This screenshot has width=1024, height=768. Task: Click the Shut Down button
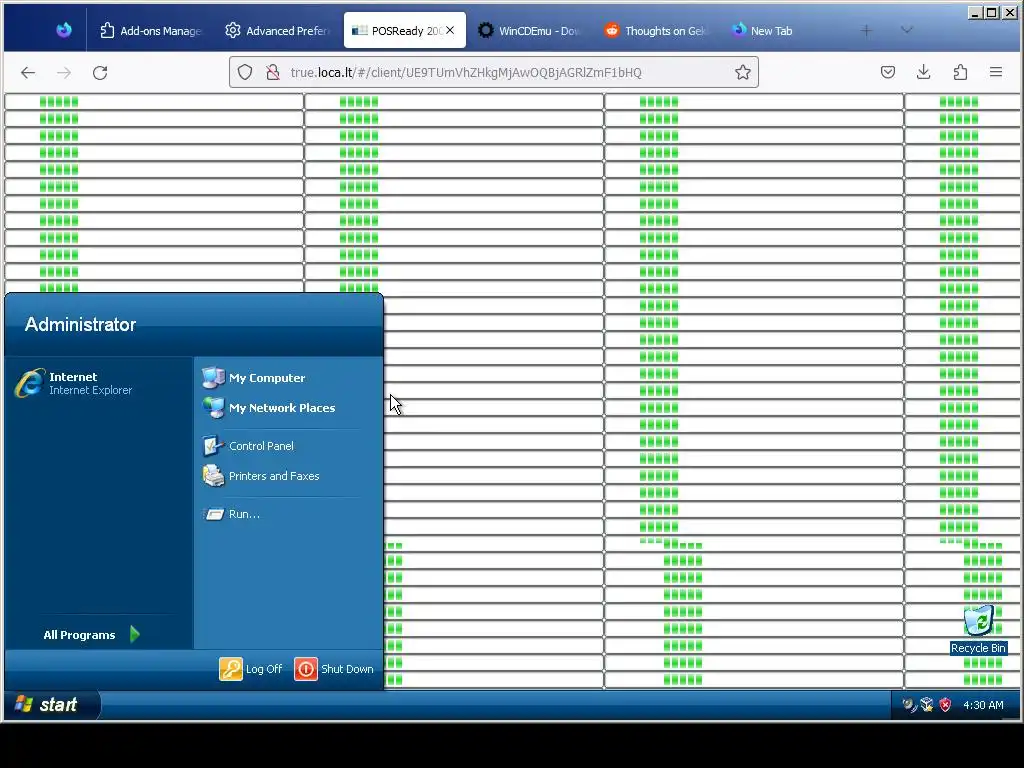click(334, 669)
